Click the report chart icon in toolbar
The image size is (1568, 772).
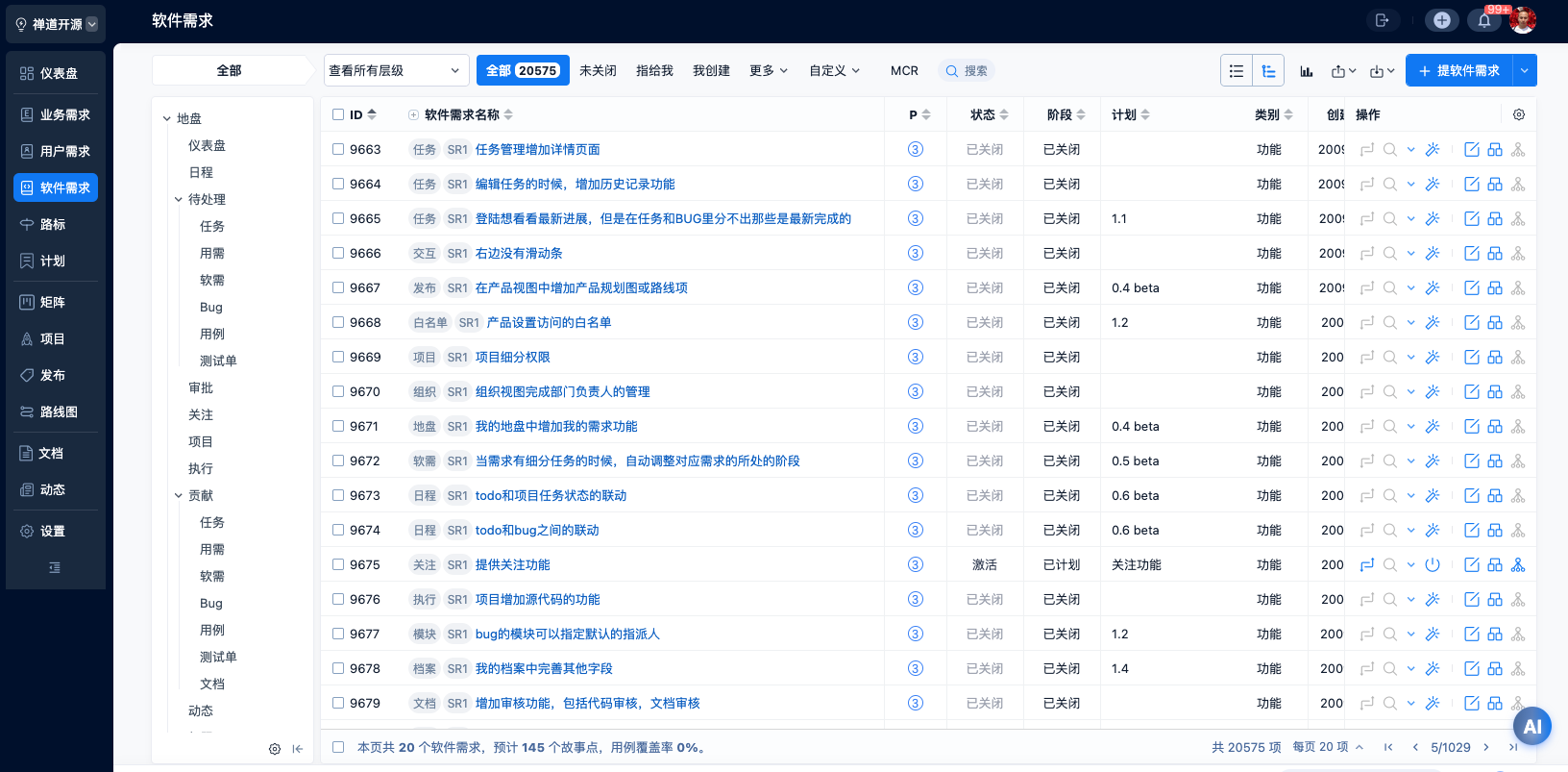click(1307, 71)
